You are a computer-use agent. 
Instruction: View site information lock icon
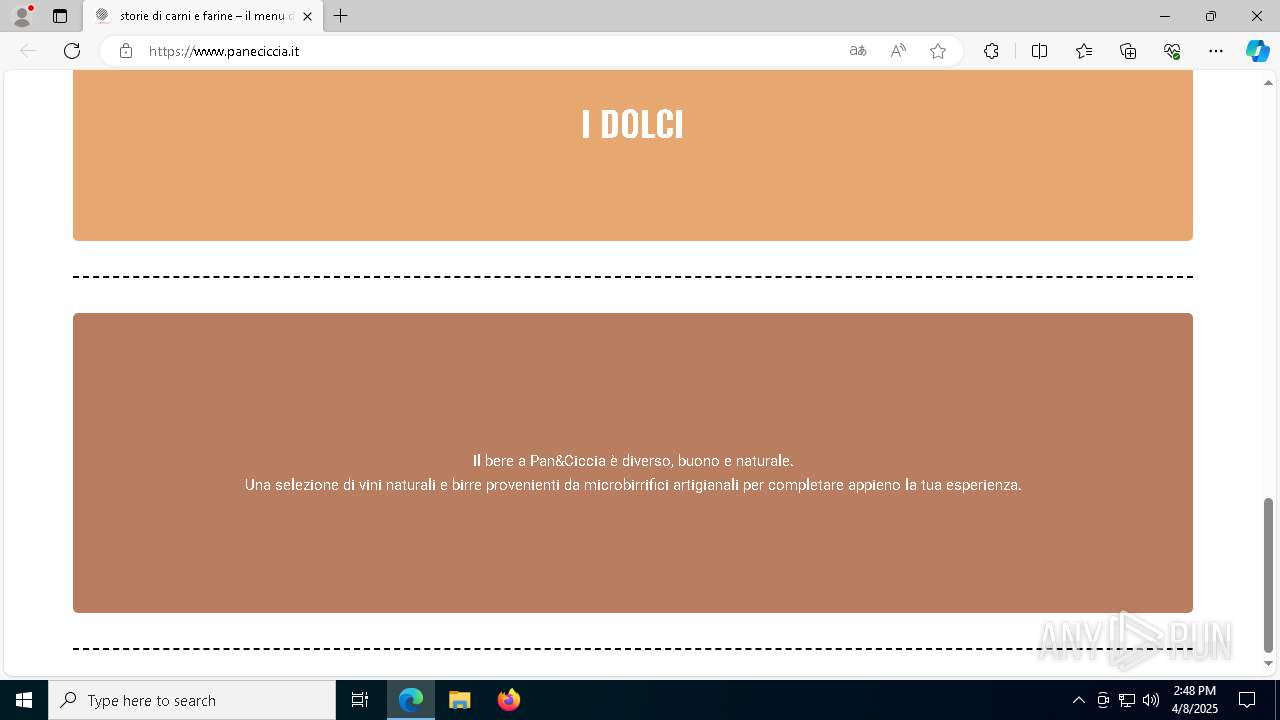click(126, 51)
